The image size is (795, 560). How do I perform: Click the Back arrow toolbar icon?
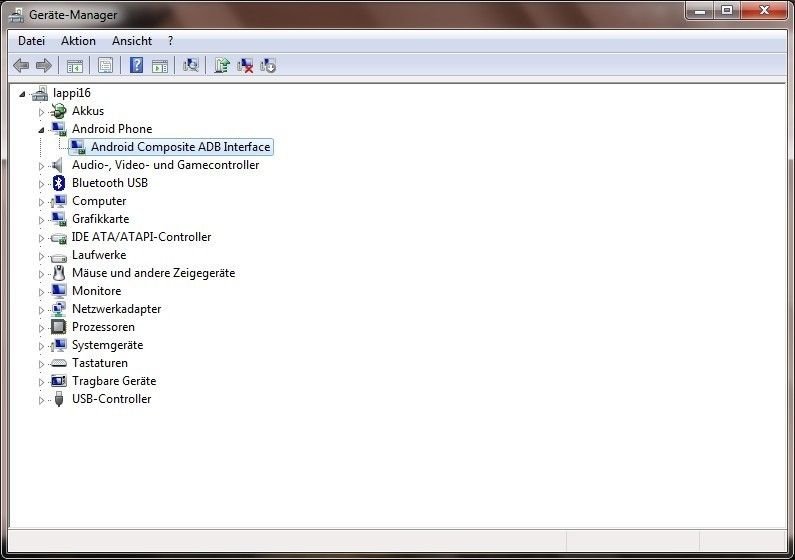(x=21, y=65)
